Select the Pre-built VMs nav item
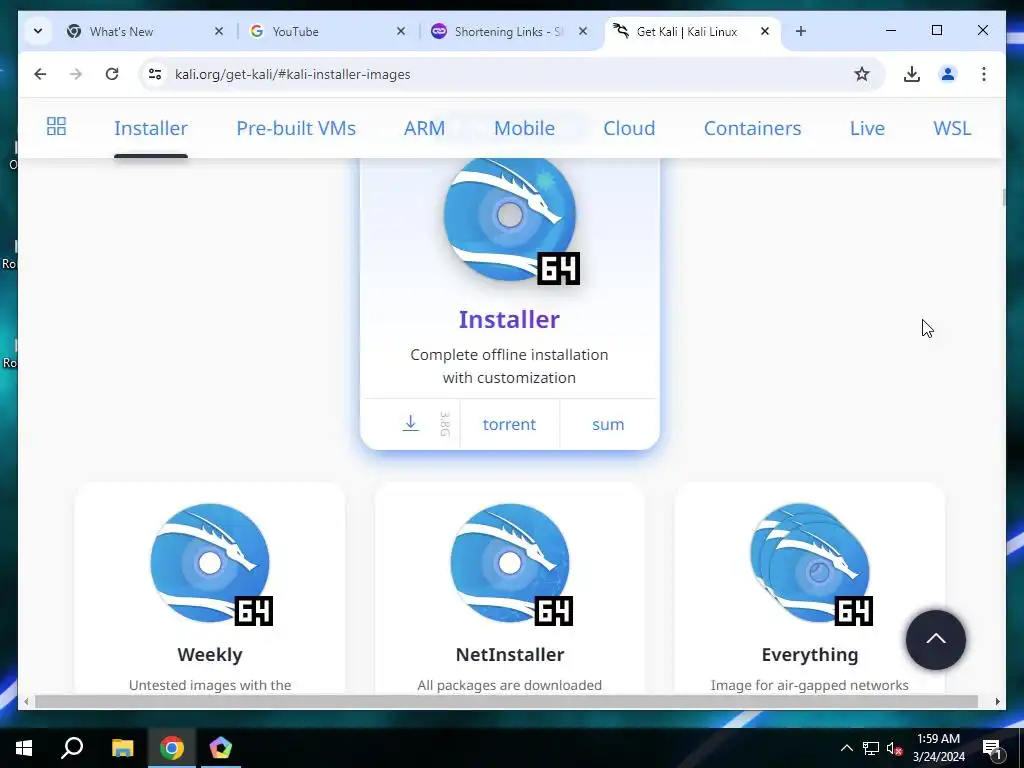Screen dimensions: 1024x768 click(x=296, y=128)
